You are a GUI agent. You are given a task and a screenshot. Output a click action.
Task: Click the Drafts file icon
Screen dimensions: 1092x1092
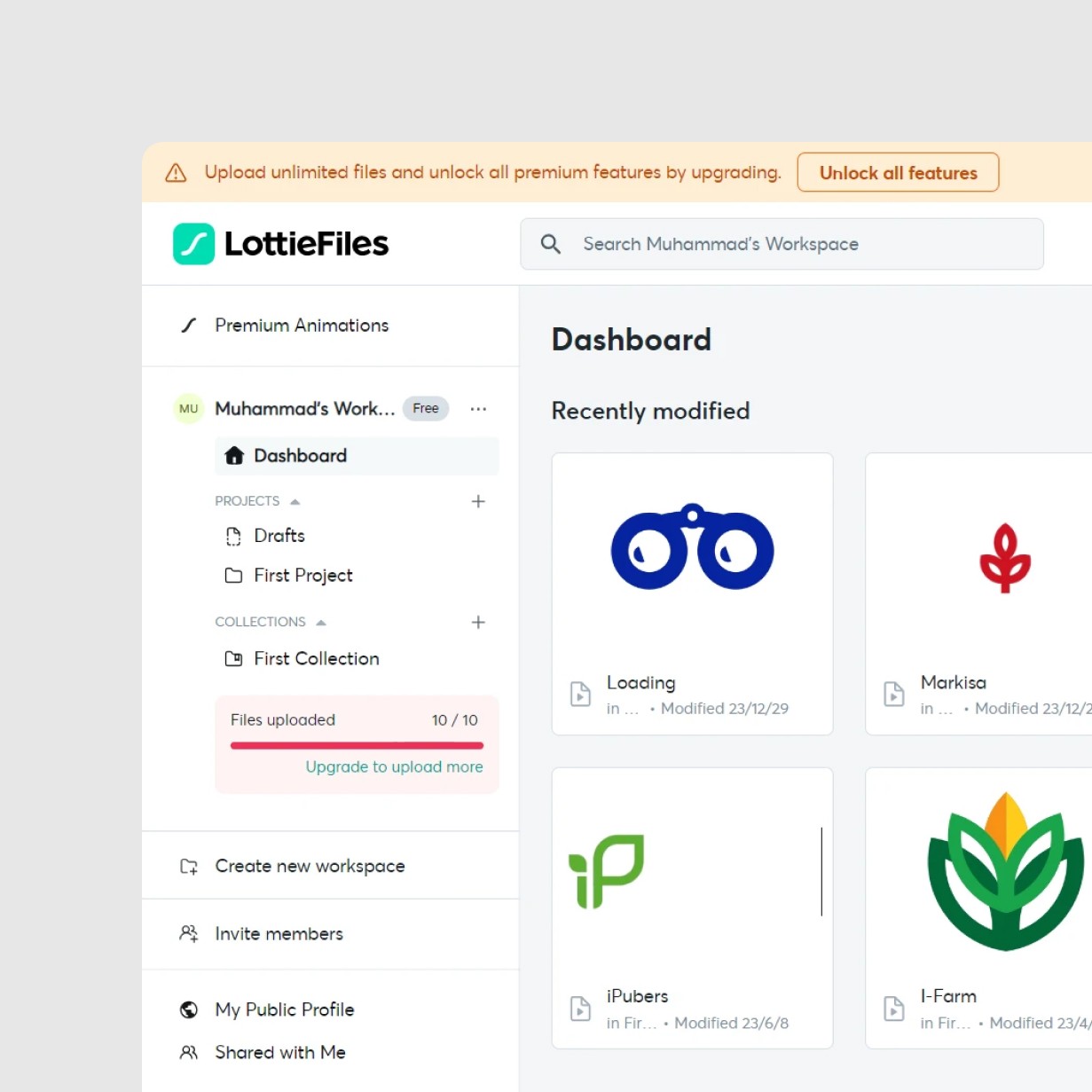click(x=233, y=536)
